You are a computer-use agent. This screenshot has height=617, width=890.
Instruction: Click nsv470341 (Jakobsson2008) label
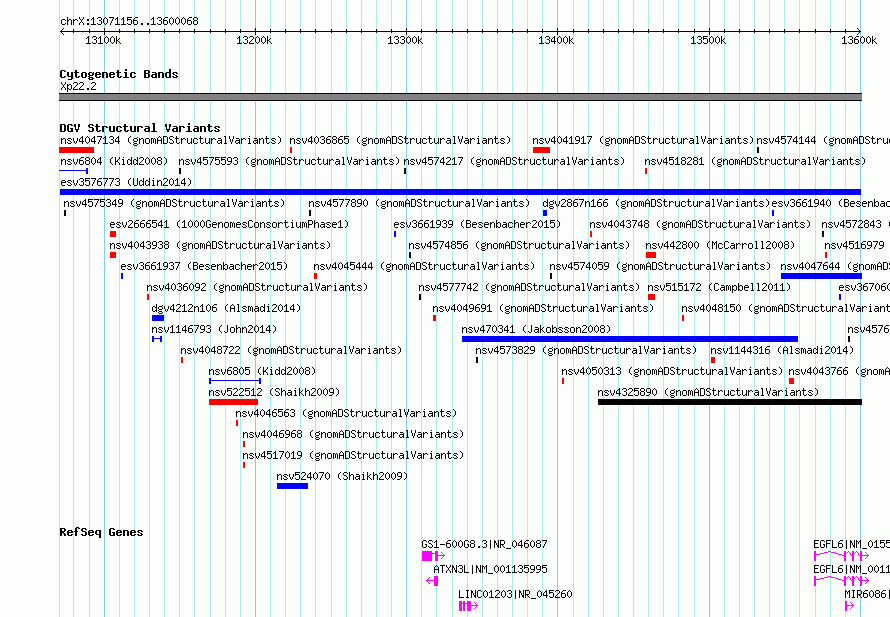coord(536,329)
